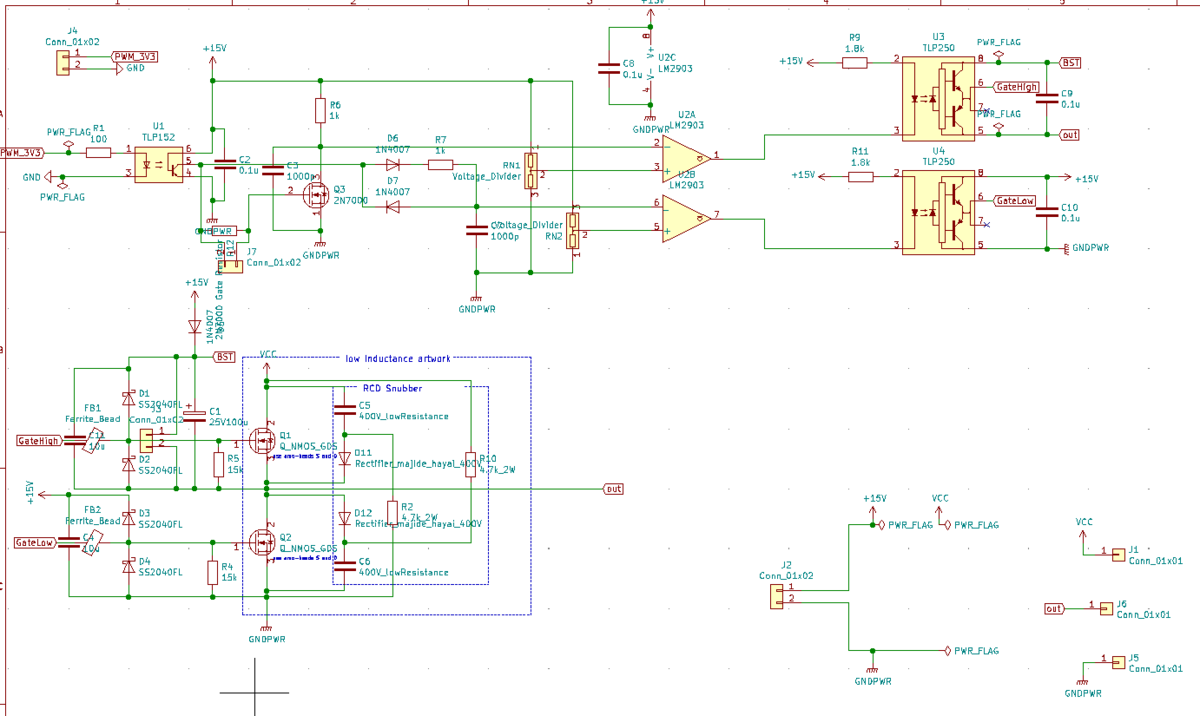This screenshot has width=1200, height=716.
Task: Select resistor R5 15k symbol
Action: [x=219, y=464]
